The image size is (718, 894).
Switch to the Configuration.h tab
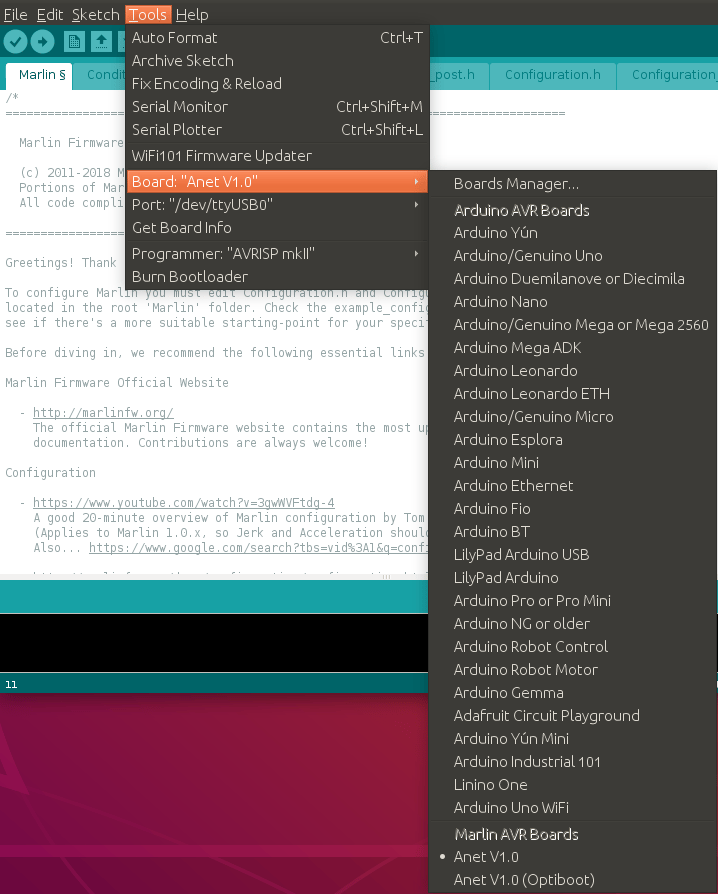[x=552, y=75]
